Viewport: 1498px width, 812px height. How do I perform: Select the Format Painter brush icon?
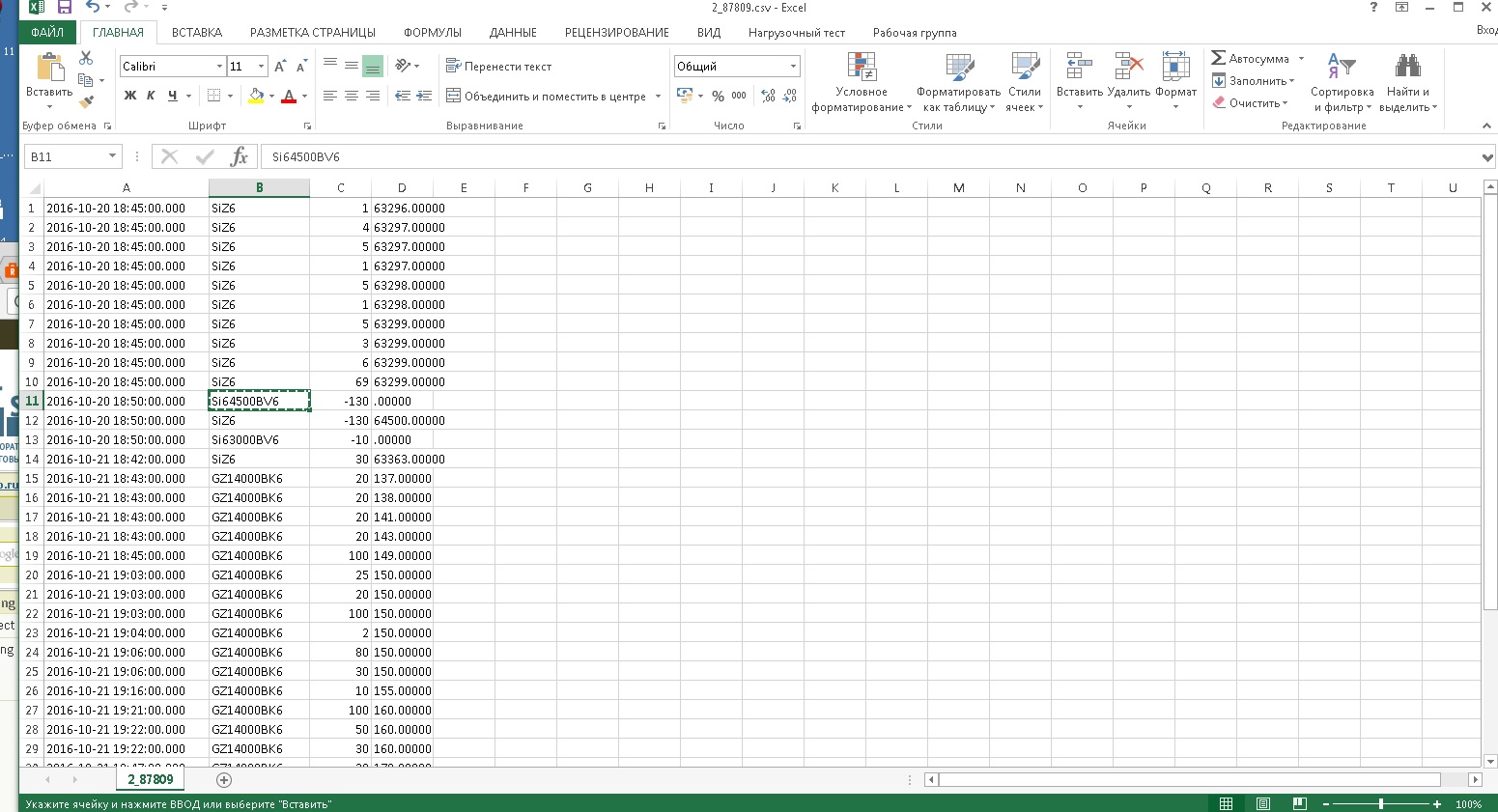click(86, 101)
